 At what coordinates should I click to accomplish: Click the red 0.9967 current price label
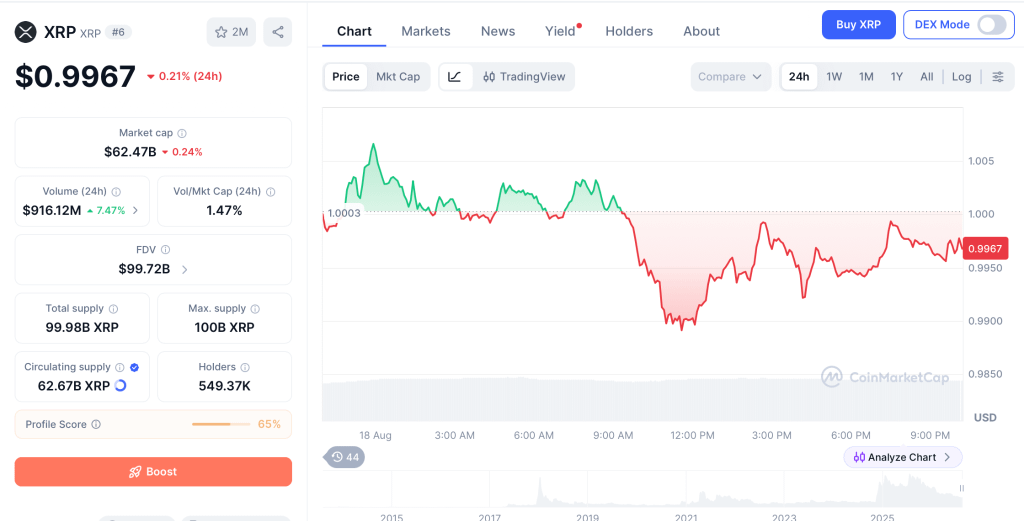click(x=985, y=249)
